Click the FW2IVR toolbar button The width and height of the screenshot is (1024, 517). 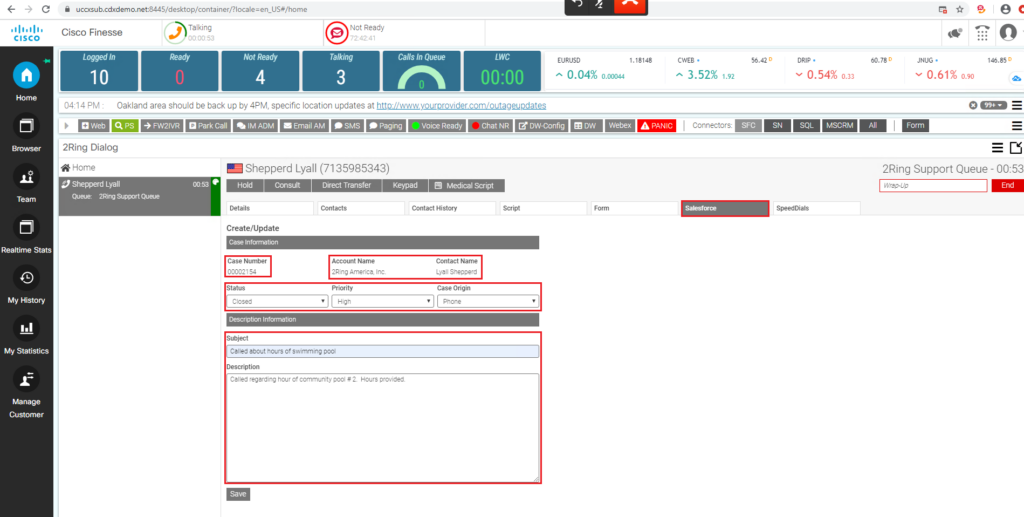point(162,126)
